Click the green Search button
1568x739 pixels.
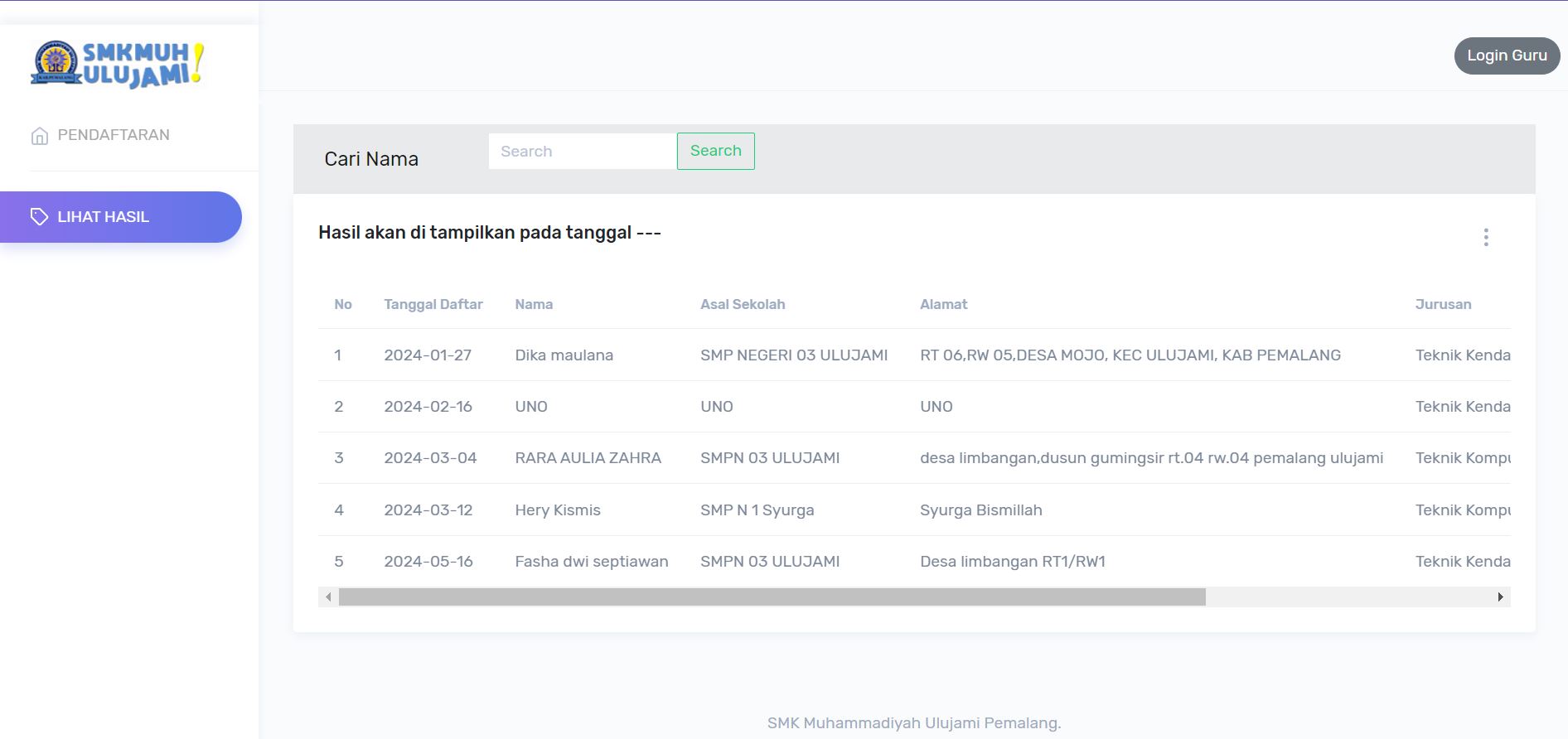(715, 151)
